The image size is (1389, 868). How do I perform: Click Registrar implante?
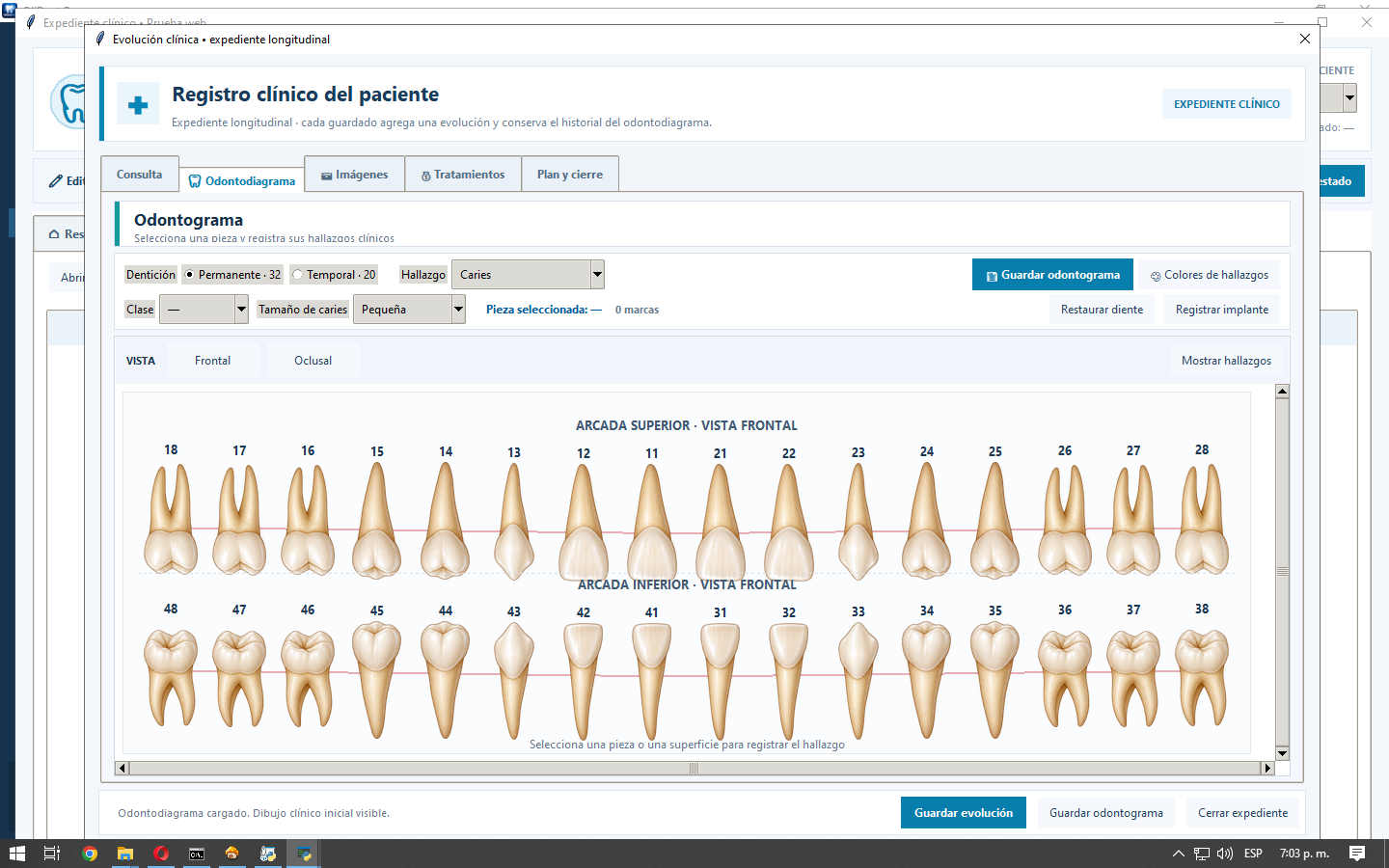pos(1222,310)
